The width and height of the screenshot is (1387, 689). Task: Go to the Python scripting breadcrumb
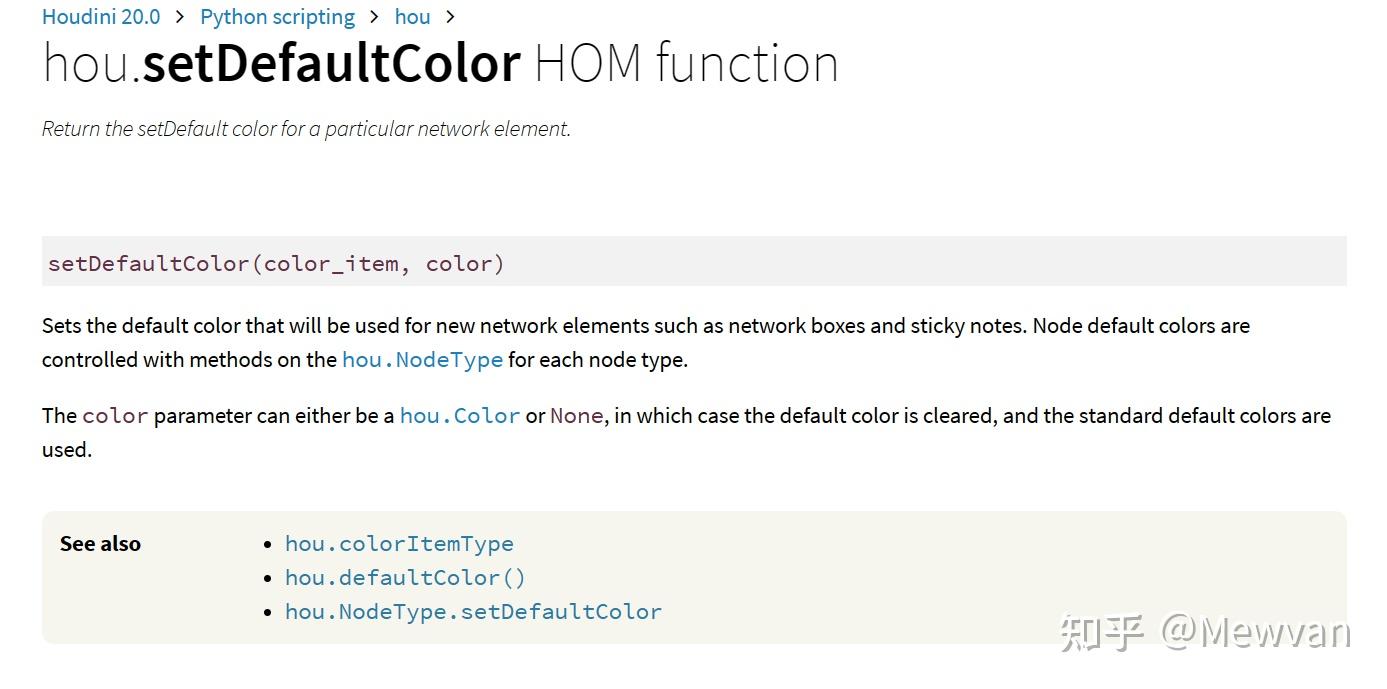[x=277, y=17]
